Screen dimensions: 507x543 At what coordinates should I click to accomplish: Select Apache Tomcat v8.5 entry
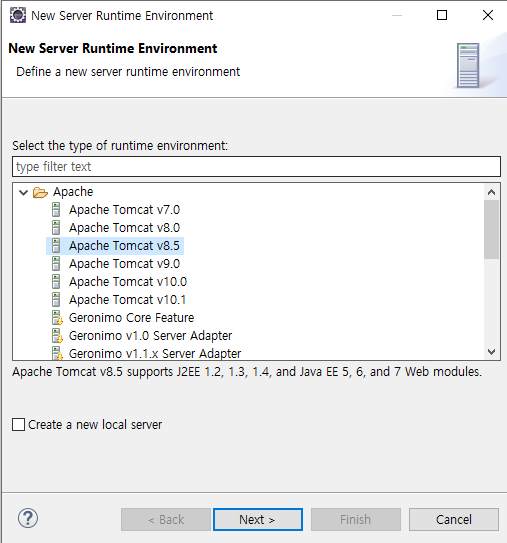click(124, 246)
